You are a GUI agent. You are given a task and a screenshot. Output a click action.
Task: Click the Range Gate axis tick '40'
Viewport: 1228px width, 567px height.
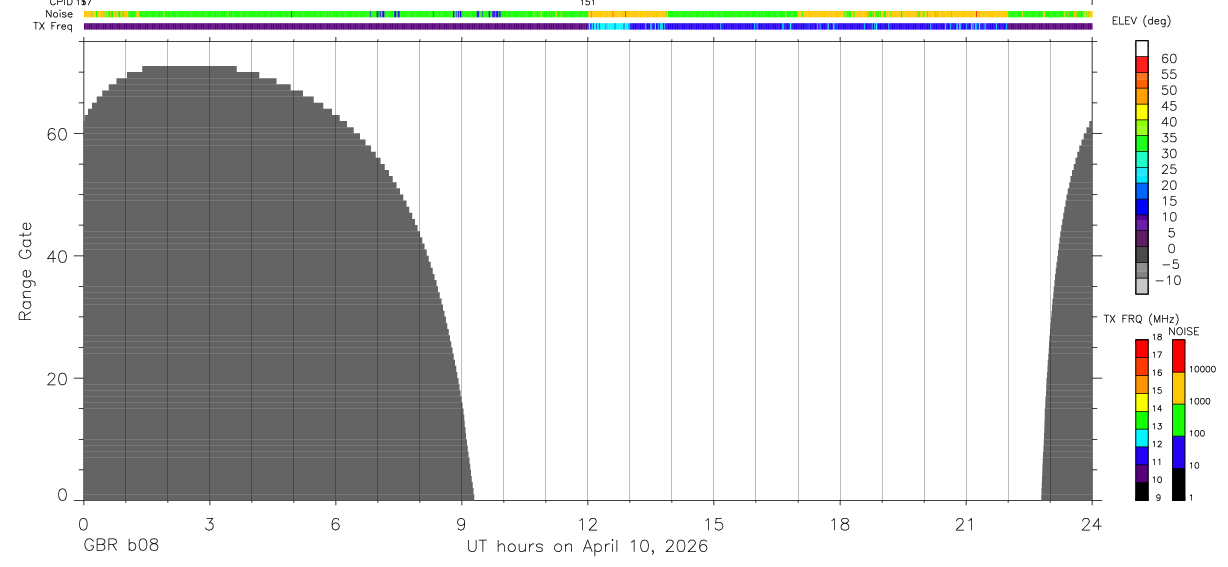[x=59, y=256]
